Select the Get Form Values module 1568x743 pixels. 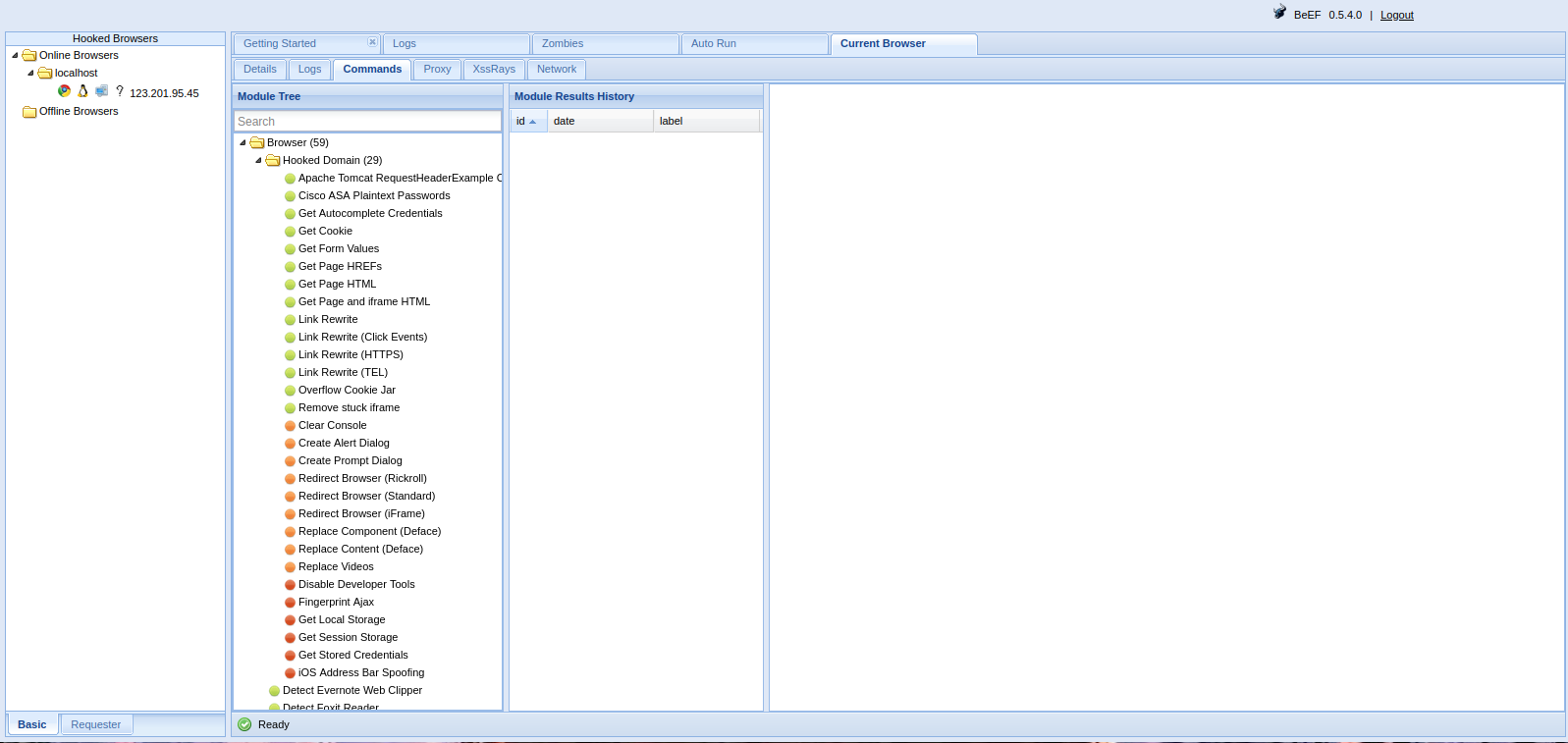(339, 249)
